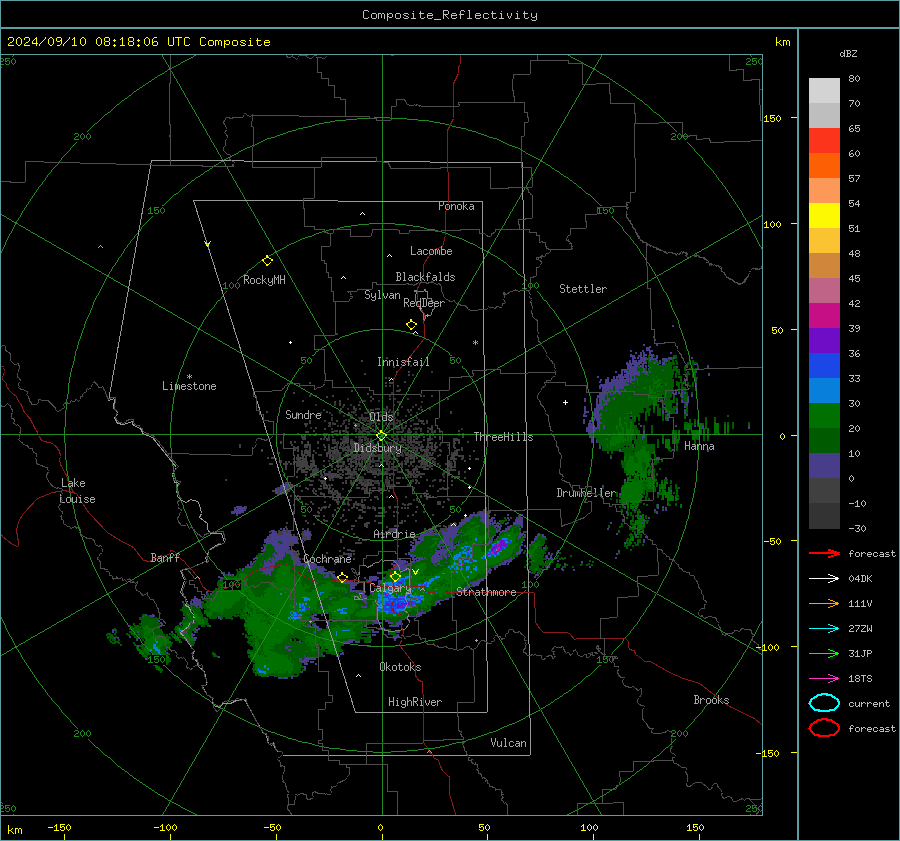Screen dimensions: 900x841
Task: Click the Drumheller town label
Action: tap(586, 493)
